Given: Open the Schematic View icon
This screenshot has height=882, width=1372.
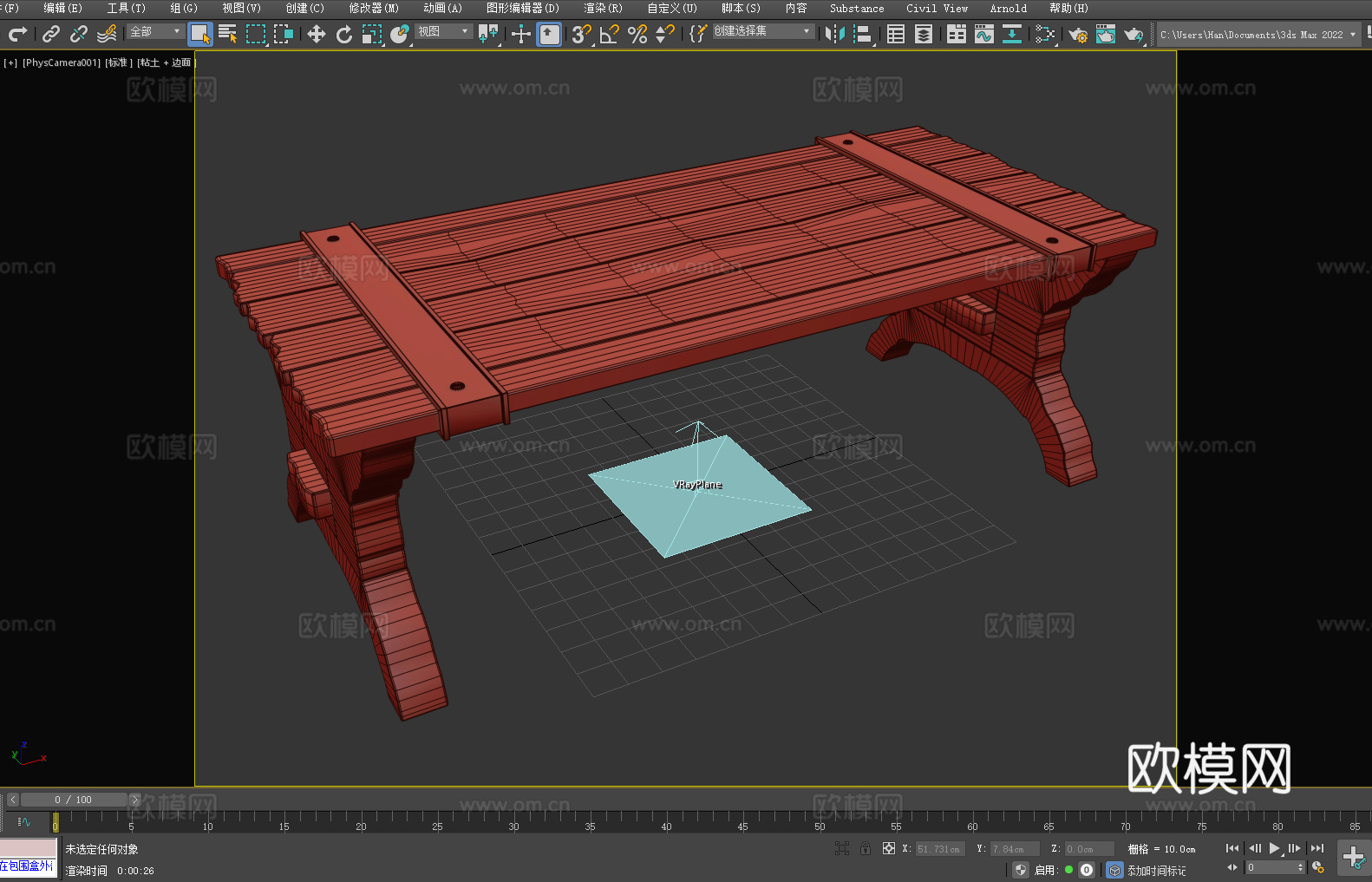Looking at the screenshot, I should click(x=1045, y=34).
